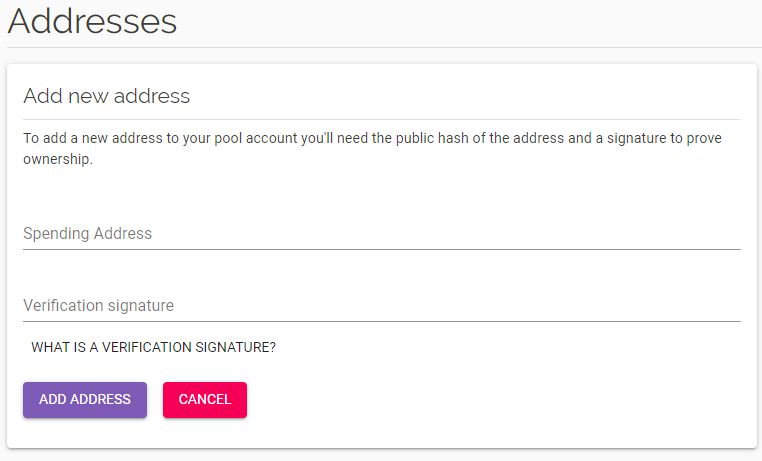
Task: Click the pink Cancel button
Action: click(205, 400)
